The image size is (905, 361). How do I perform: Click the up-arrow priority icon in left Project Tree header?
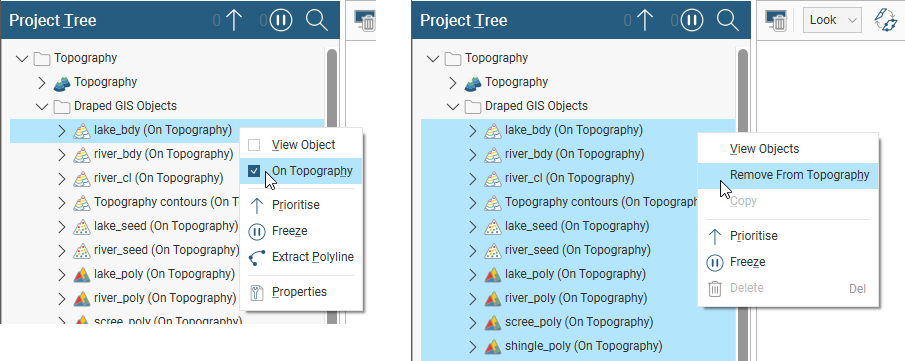coord(234,20)
